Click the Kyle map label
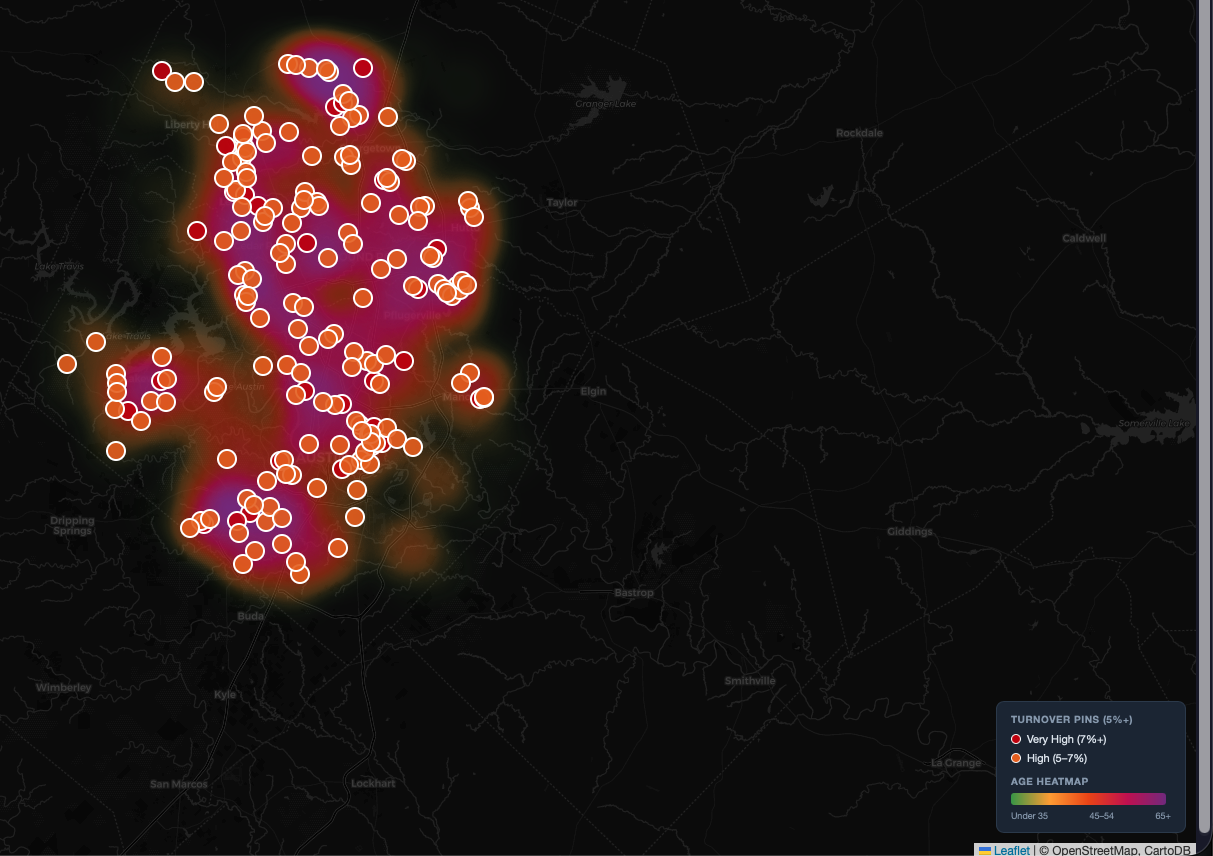Viewport: 1213px width, 856px height. pos(225,694)
